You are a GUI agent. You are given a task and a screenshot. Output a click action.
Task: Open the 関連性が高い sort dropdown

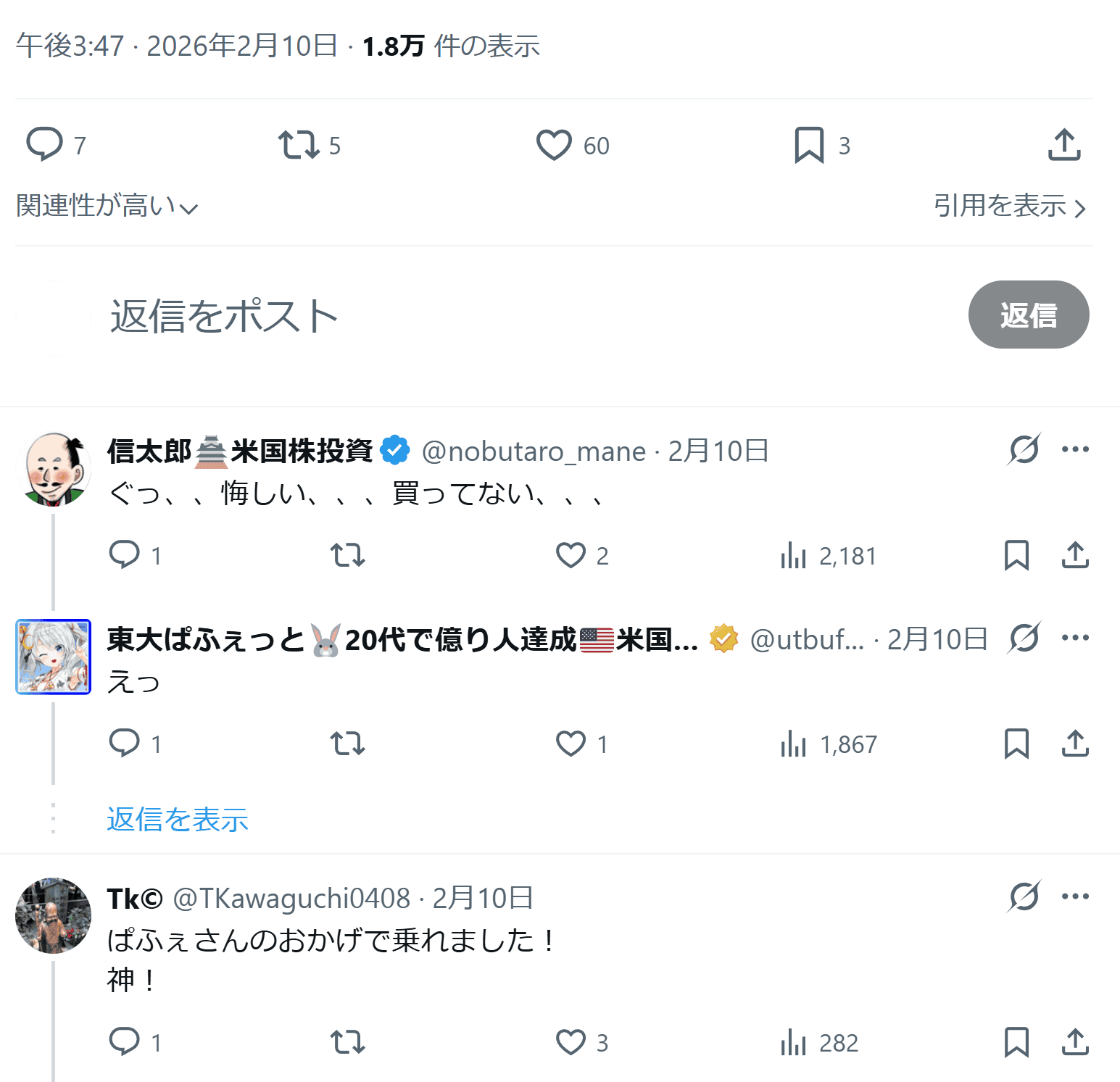point(107,207)
